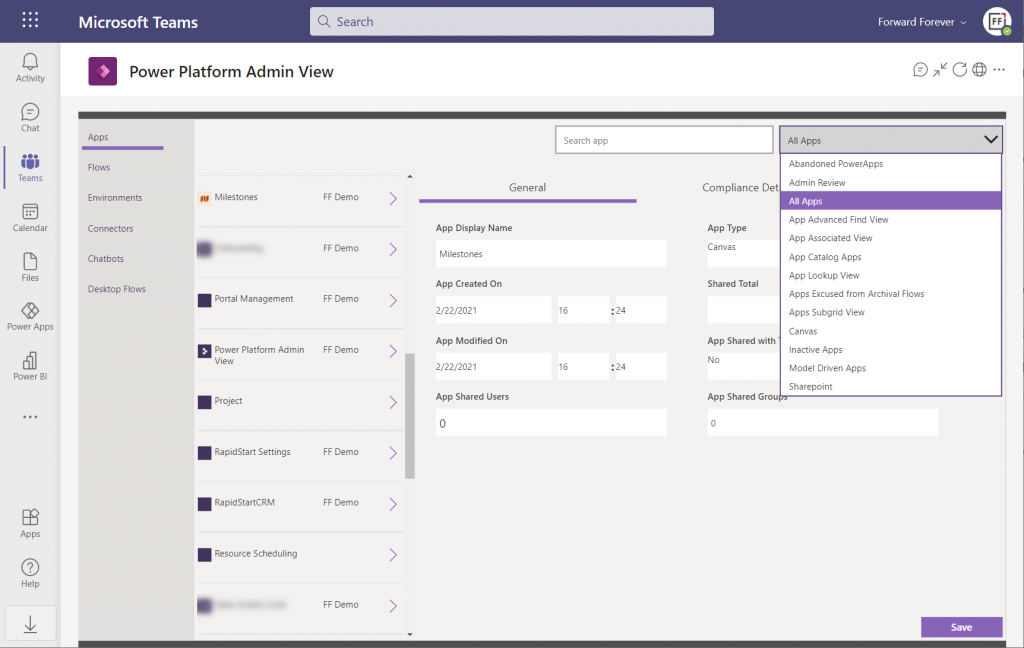Click the App Created On date field
This screenshot has height=648, width=1024.
click(493, 310)
